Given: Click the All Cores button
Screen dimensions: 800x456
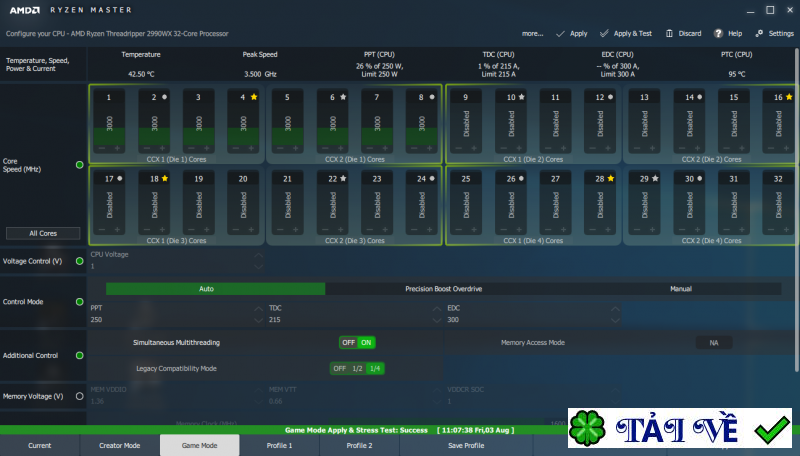Looking at the screenshot, I should [43, 234].
